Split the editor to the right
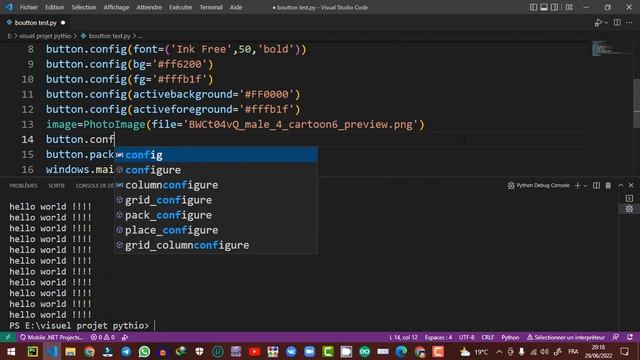The image size is (640, 360). pos(617,23)
